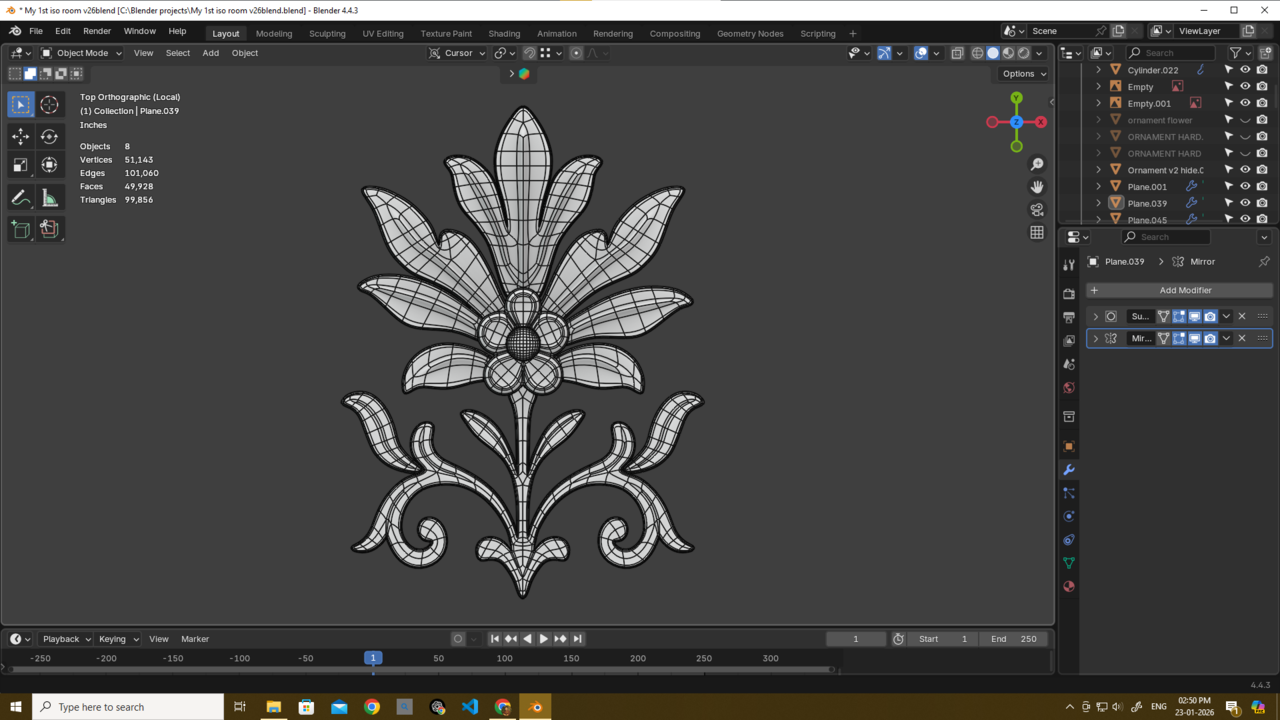Viewport: 1280px width, 720px height.
Task: Toggle X-Ray mode in viewport header
Action: [957, 53]
